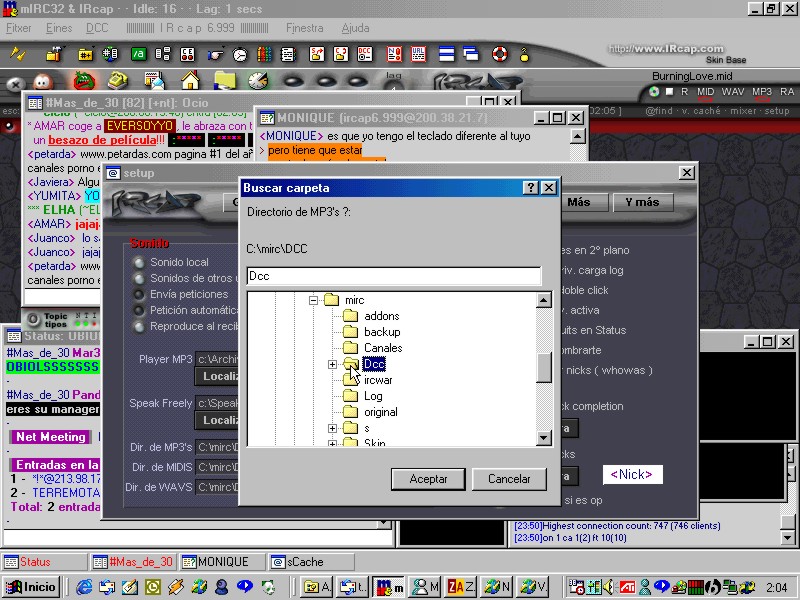800x600 pixels.
Task: Expand the Dcc folder in tree
Action: pyautogui.click(x=332, y=364)
